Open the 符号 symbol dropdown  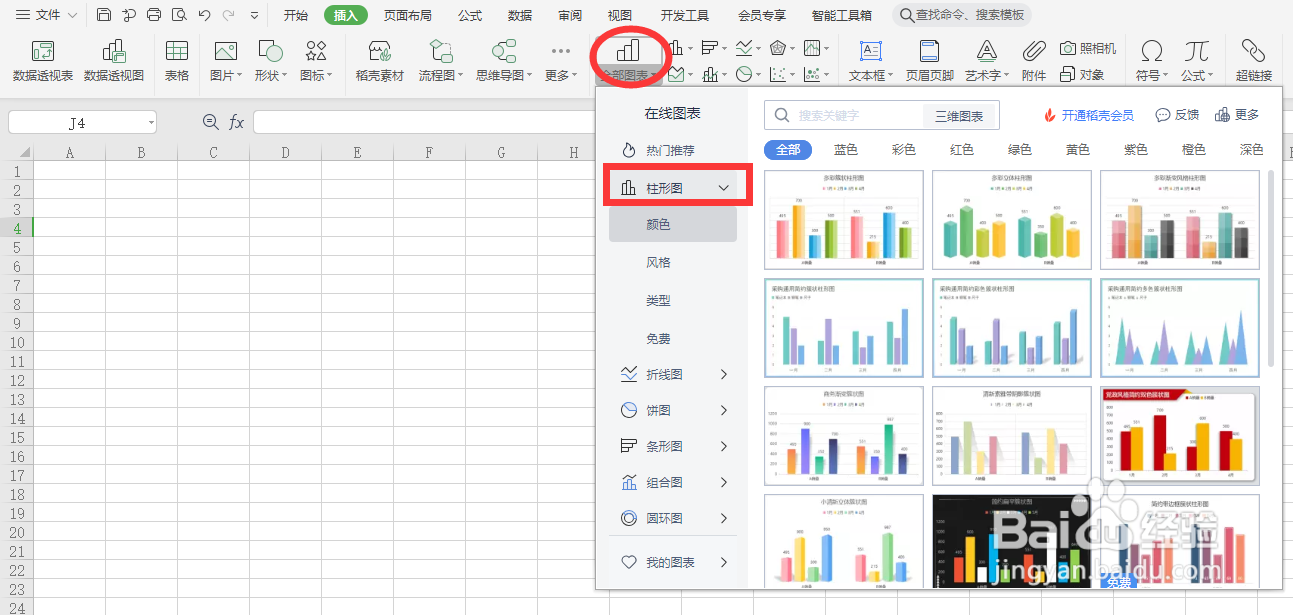(1152, 75)
